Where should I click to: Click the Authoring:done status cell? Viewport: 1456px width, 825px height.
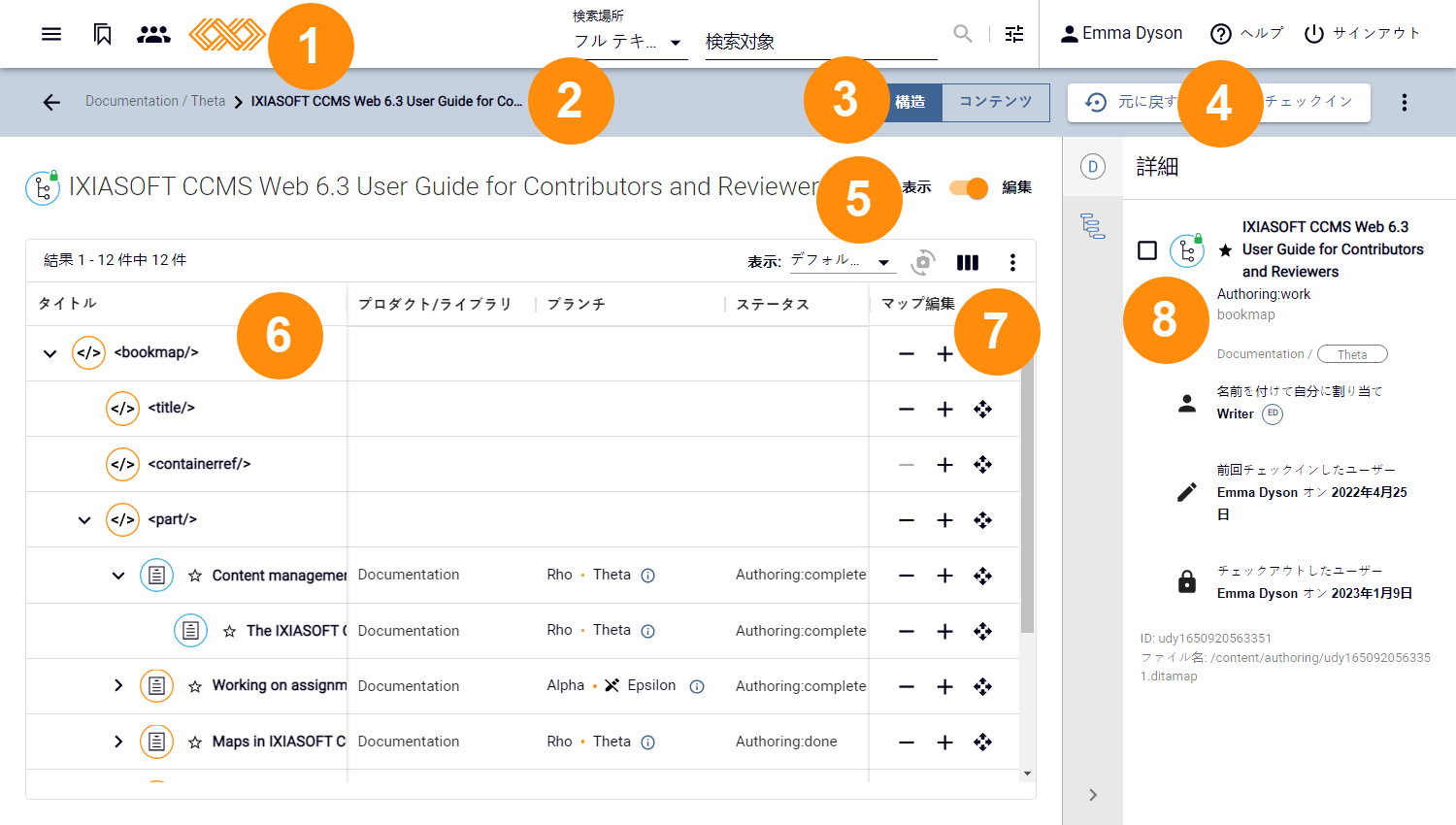pos(786,742)
